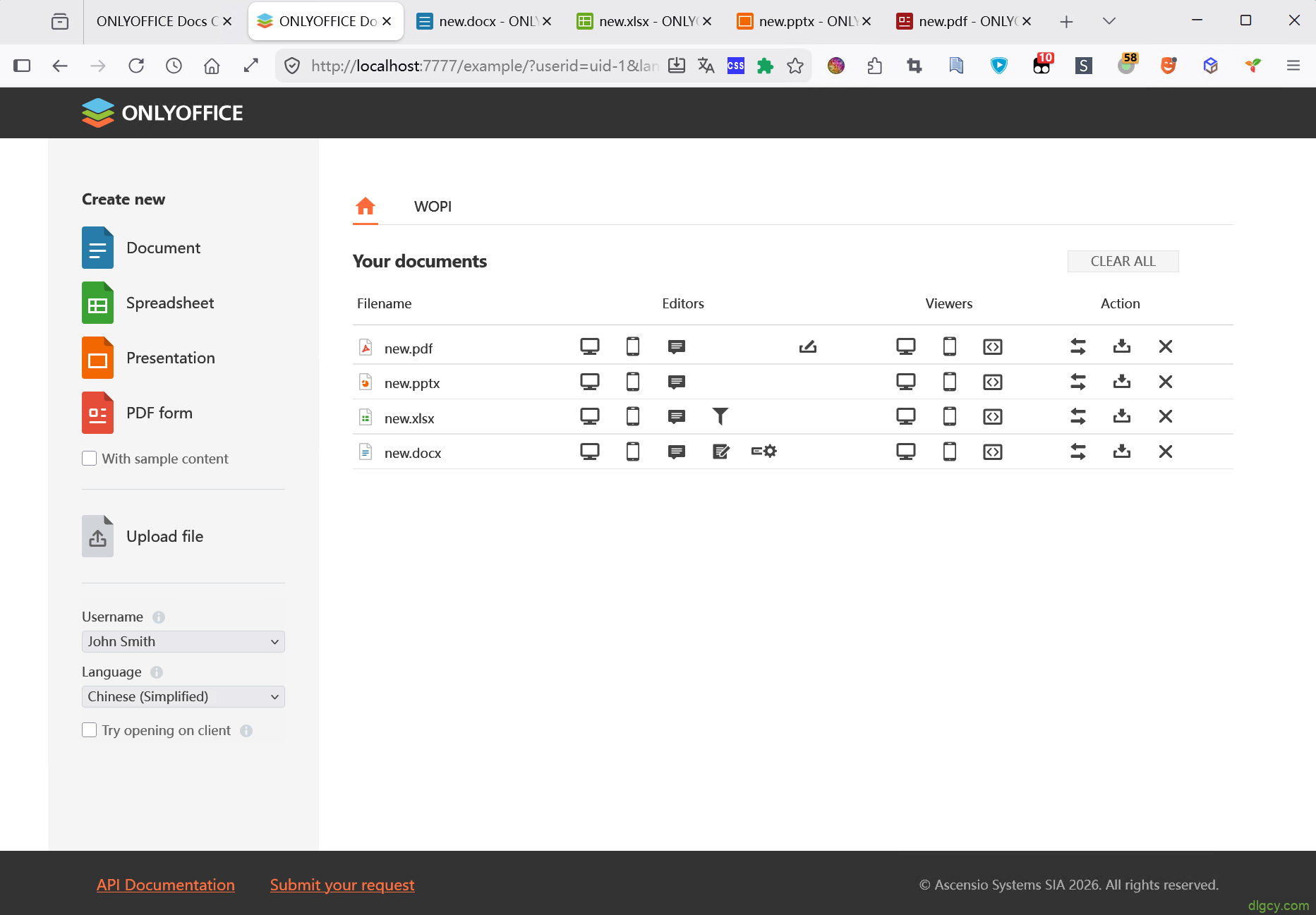The width and height of the screenshot is (1316, 915).
Task: Tick Try opening on client checkbox
Action: pyautogui.click(x=89, y=730)
